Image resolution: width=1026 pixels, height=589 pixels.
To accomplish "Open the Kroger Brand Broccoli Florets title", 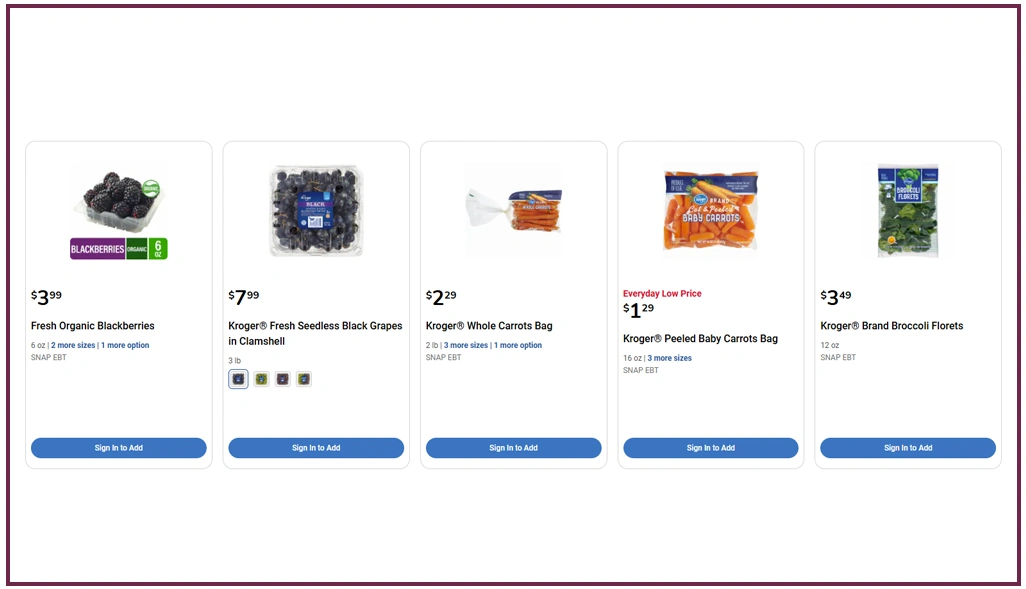I will [892, 326].
